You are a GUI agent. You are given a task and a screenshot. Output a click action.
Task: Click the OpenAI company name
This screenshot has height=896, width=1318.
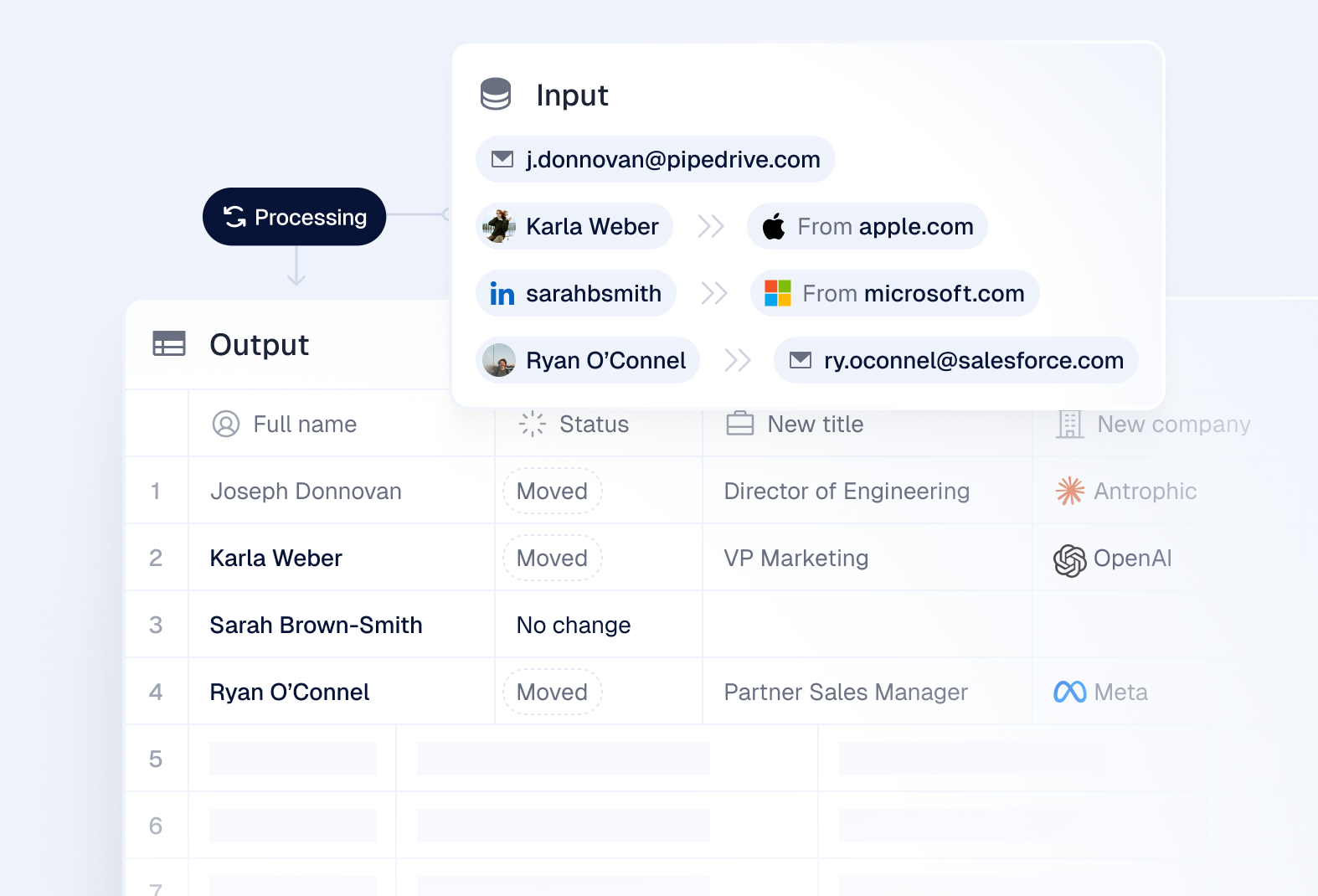point(1133,558)
